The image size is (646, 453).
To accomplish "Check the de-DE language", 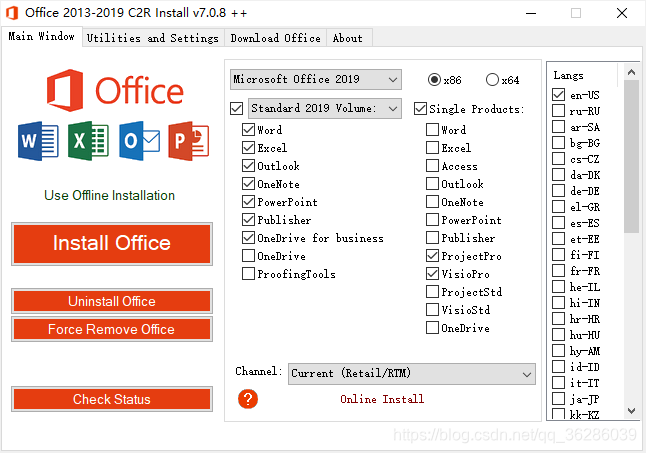I will (x=558, y=191).
